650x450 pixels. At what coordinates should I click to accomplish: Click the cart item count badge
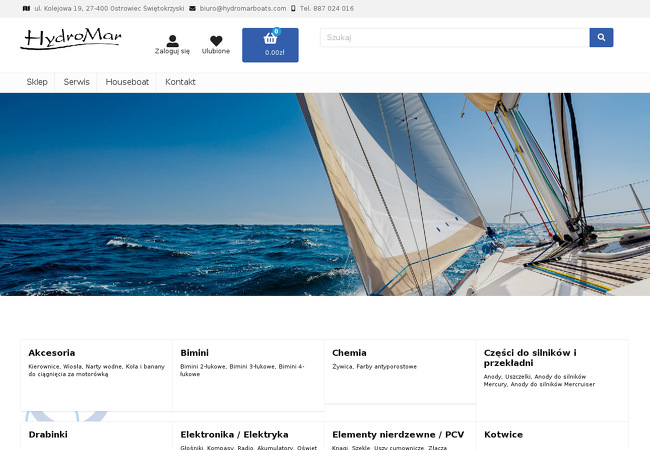(x=276, y=31)
